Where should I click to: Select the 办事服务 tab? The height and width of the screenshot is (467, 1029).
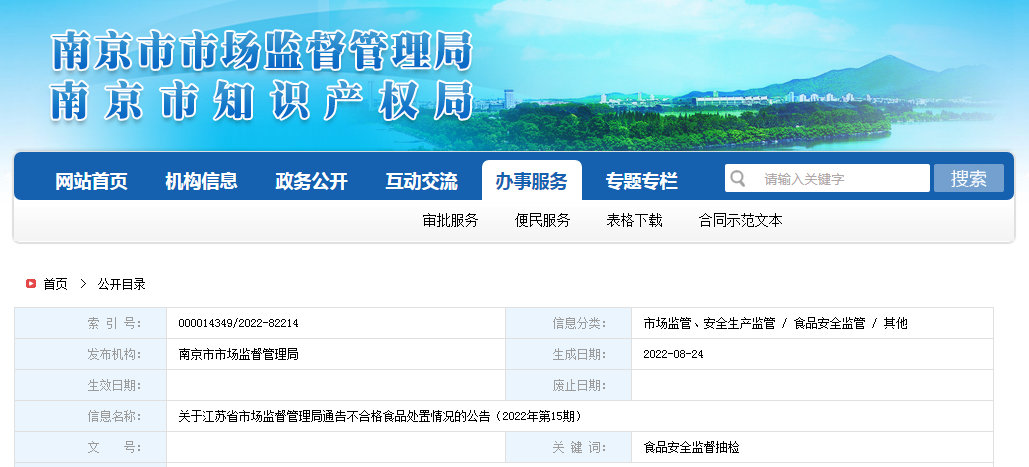pyautogui.click(x=532, y=180)
